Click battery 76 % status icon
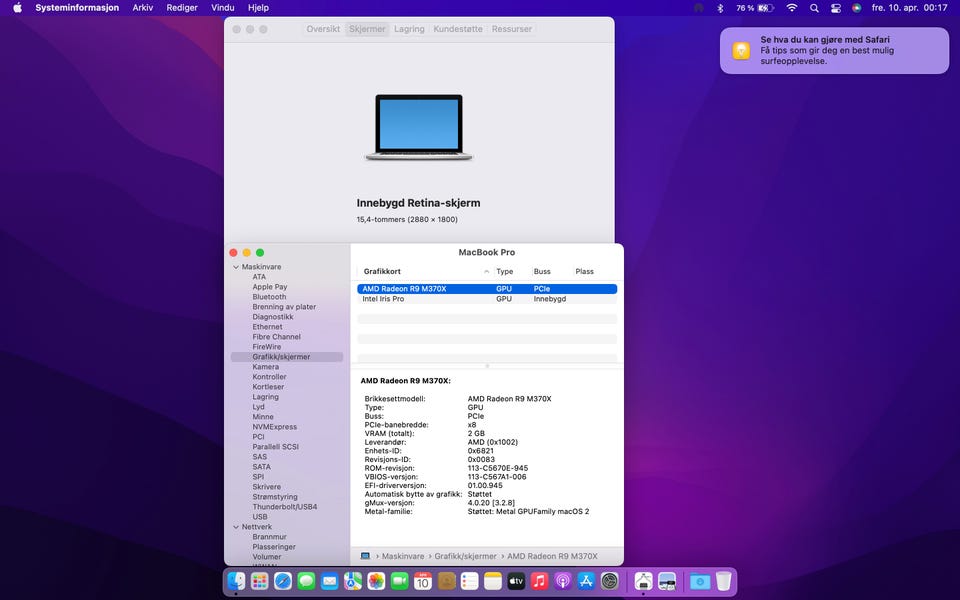Screen dimensions: 960x600 point(755,8)
